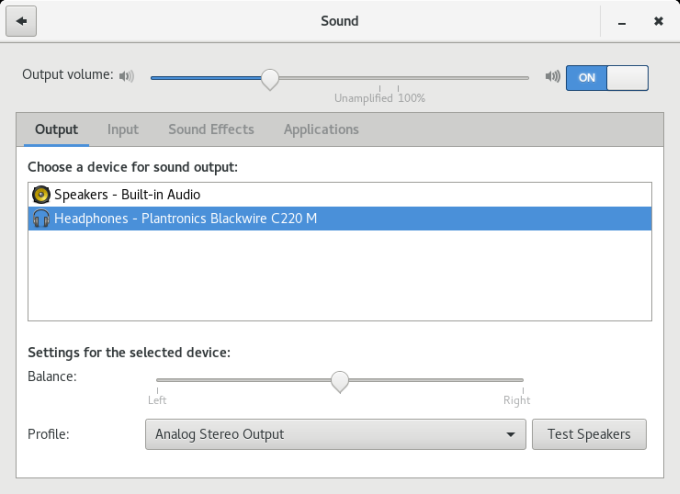The height and width of the screenshot is (494, 680).
Task: Click the yellow Speakers device icon
Action: coord(41,194)
